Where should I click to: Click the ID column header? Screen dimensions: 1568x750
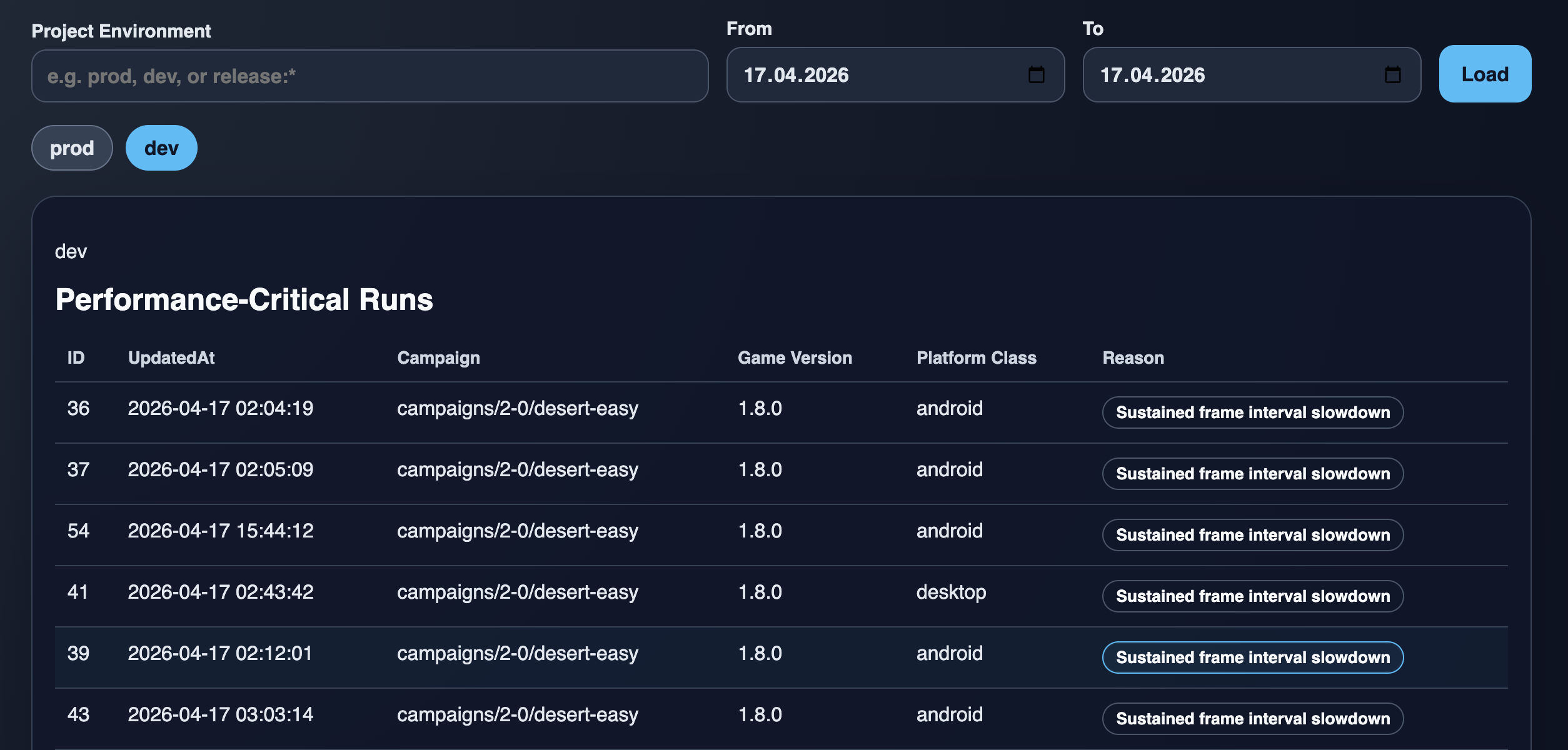[76, 358]
